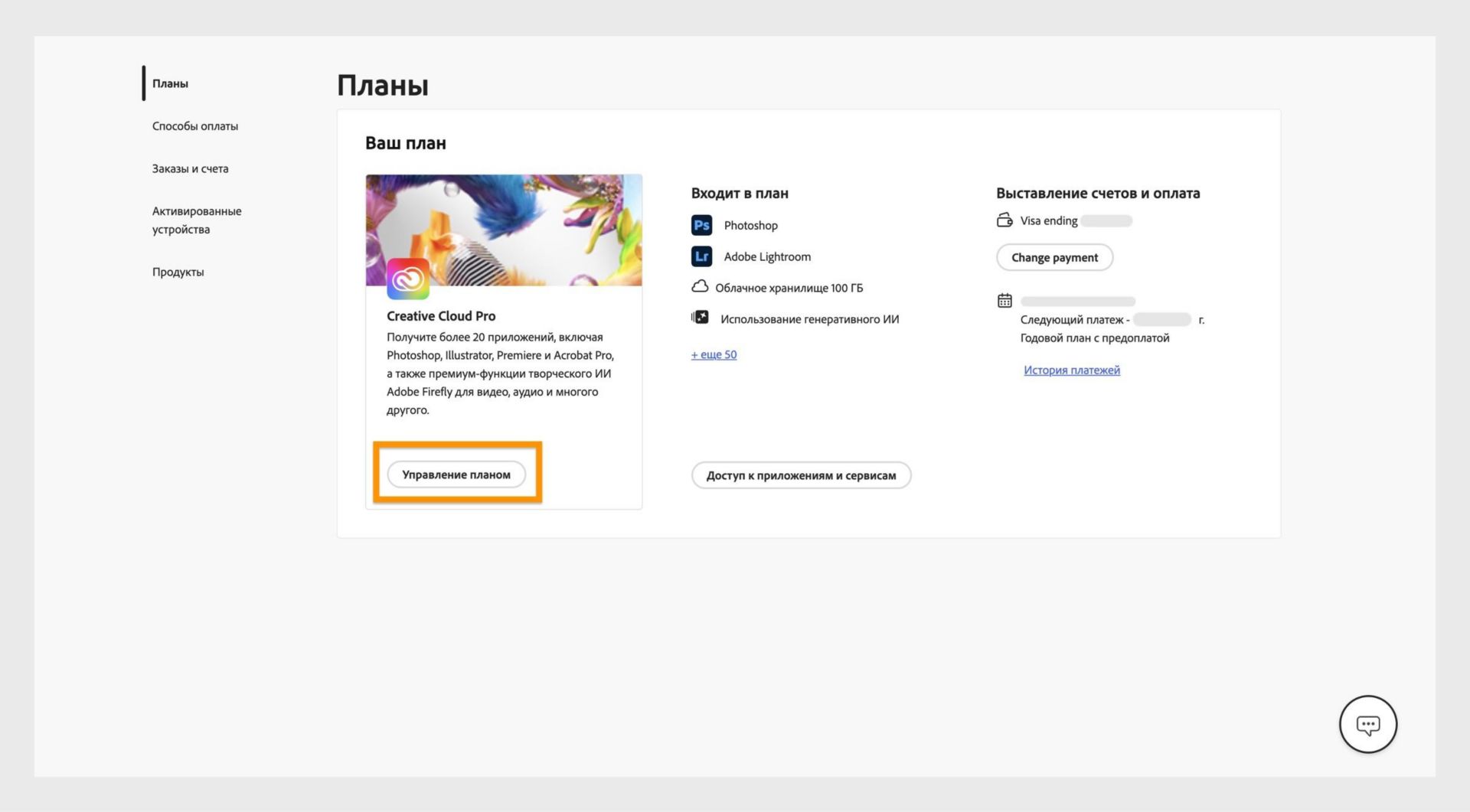Click Использование генеративного ИИ text
This screenshot has height=812, width=1470.
(809, 320)
